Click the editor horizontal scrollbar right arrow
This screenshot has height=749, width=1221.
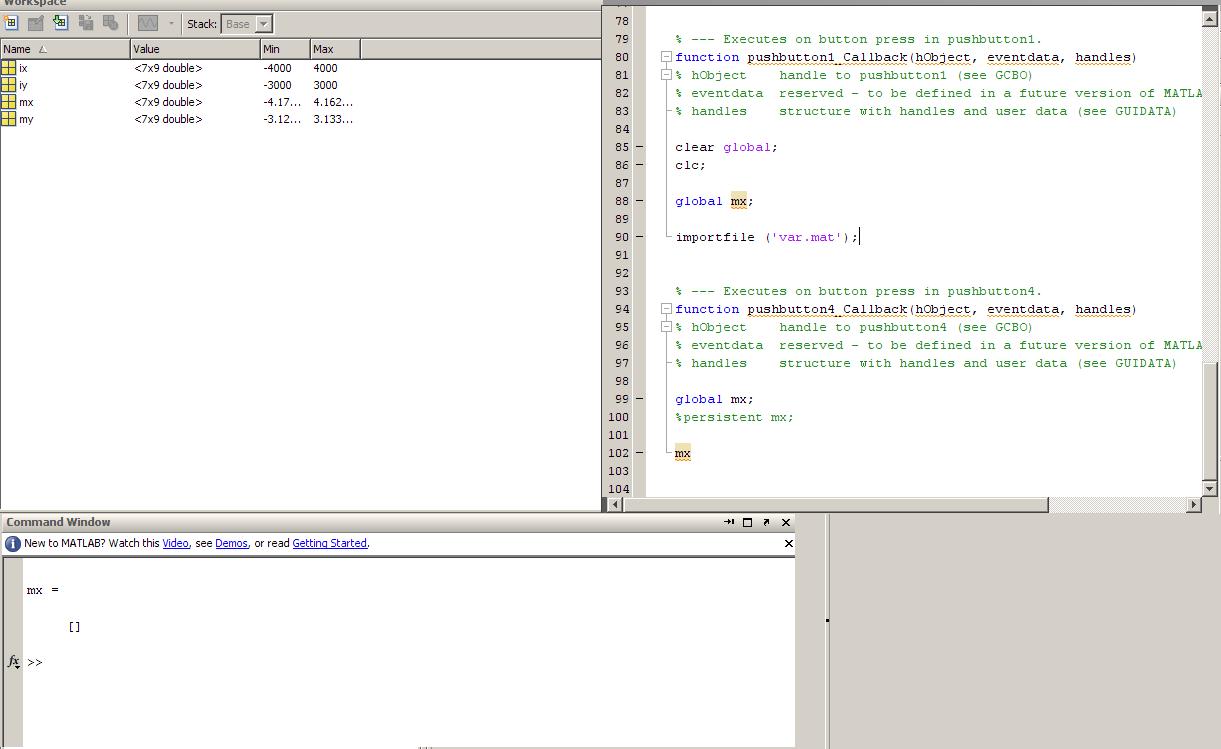1193,505
